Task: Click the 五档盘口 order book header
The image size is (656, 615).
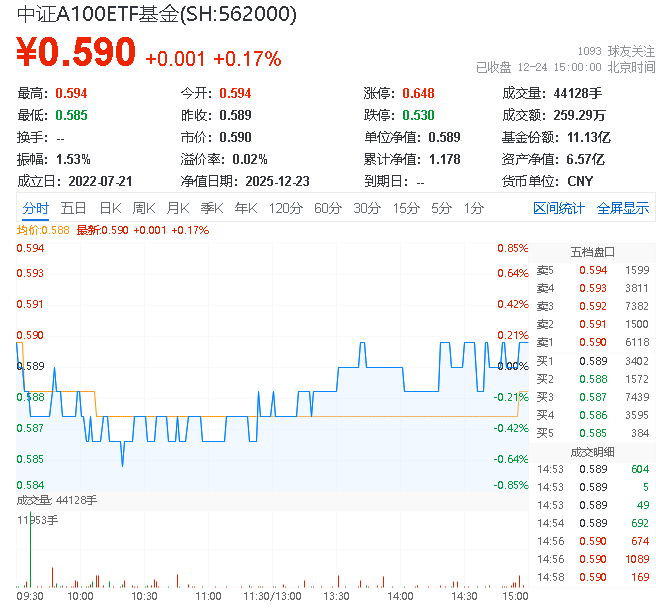Action: pos(592,252)
